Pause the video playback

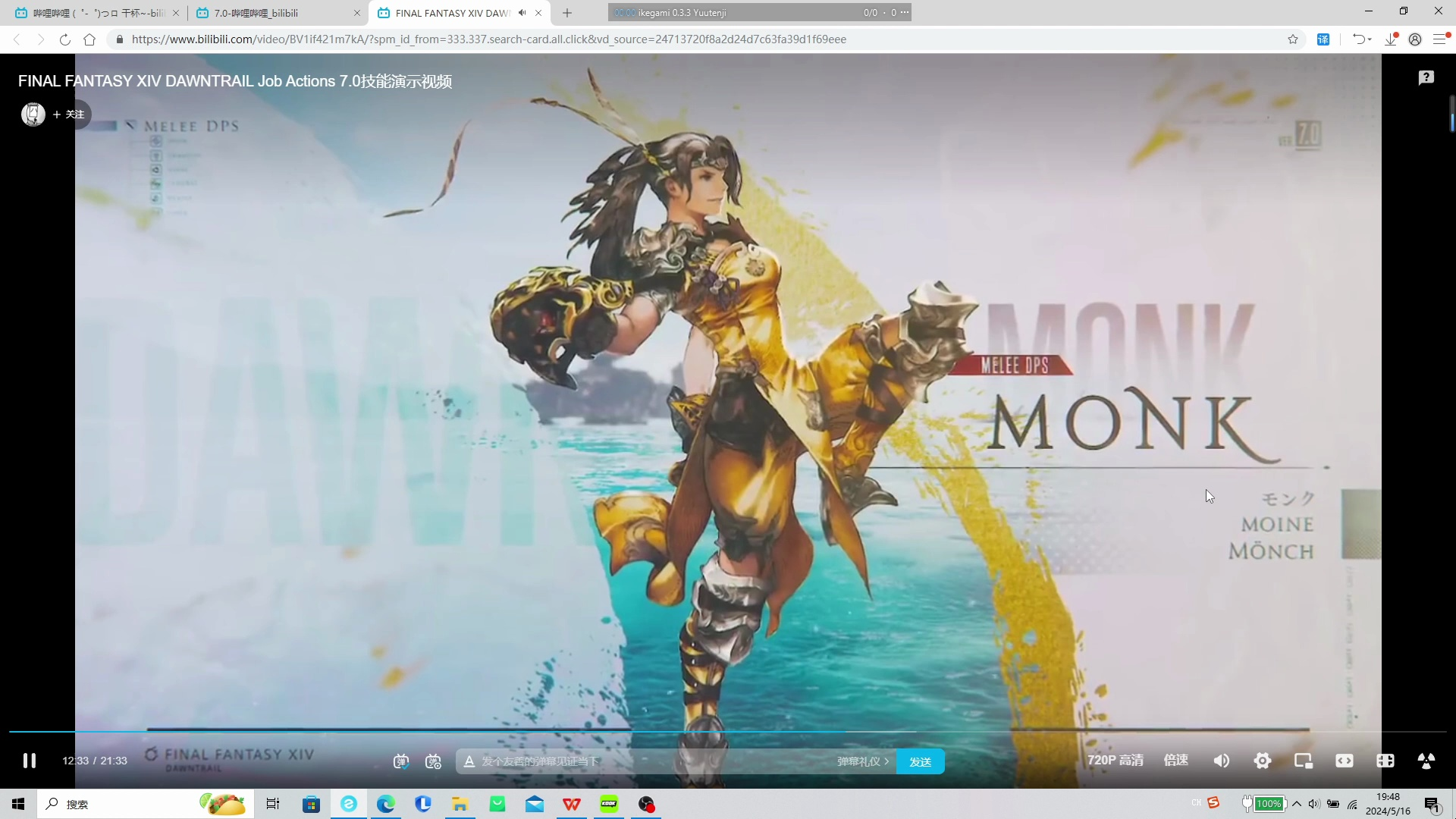(x=30, y=761)
